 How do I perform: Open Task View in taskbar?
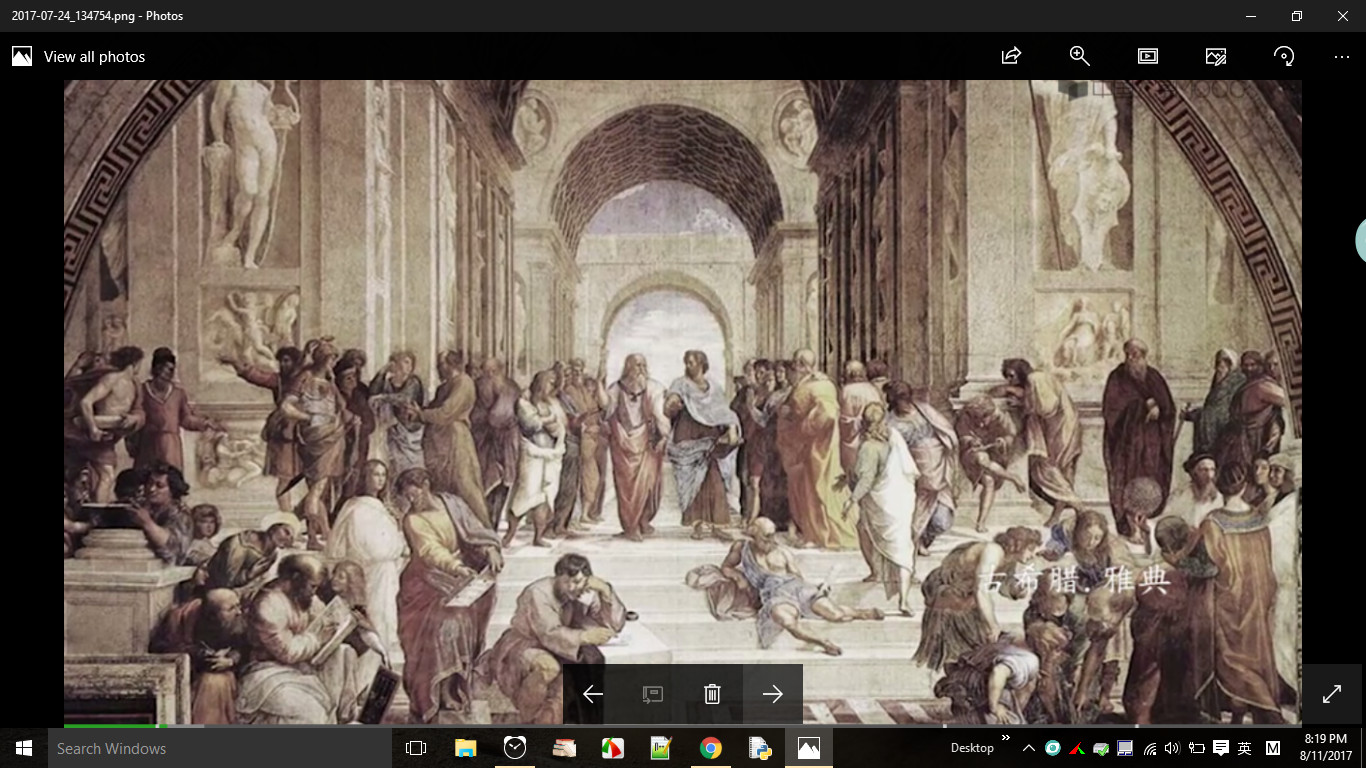416,748
